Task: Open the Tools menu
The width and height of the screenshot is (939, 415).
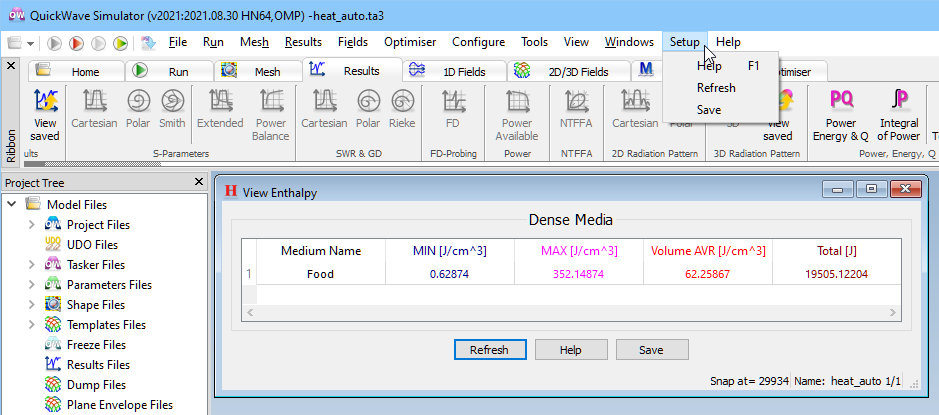Action: click(x=534, y=42)
